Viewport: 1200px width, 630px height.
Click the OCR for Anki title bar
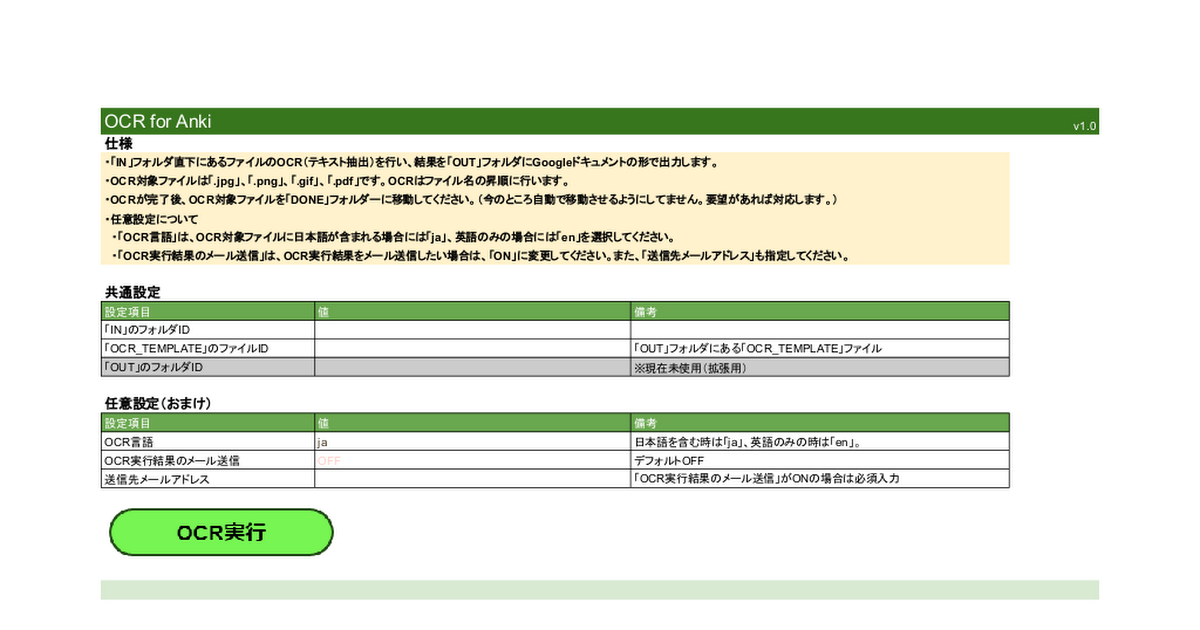tap(158, 121)
